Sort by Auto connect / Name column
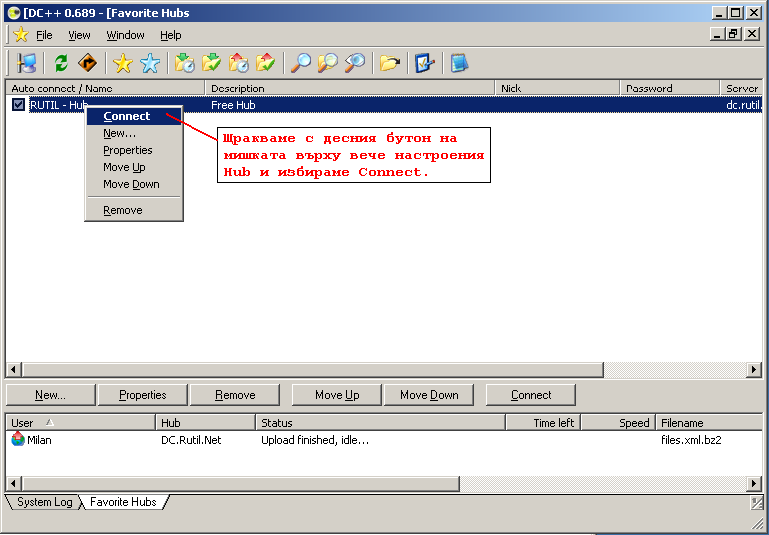This screenshot has width=769, height=535. [105, 88]
